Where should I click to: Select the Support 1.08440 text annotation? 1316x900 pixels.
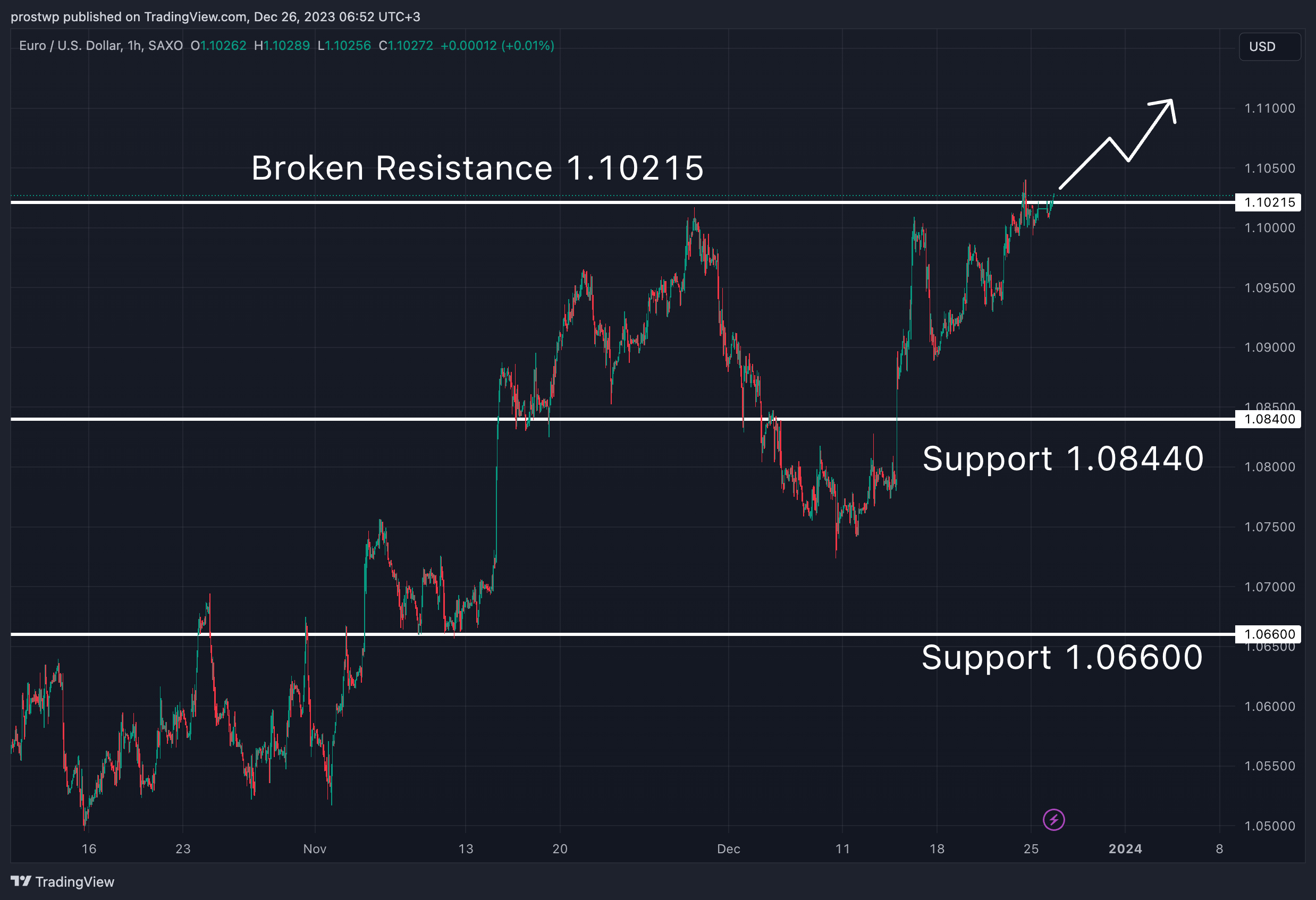pyautogui.click(x=1062, y=458)
